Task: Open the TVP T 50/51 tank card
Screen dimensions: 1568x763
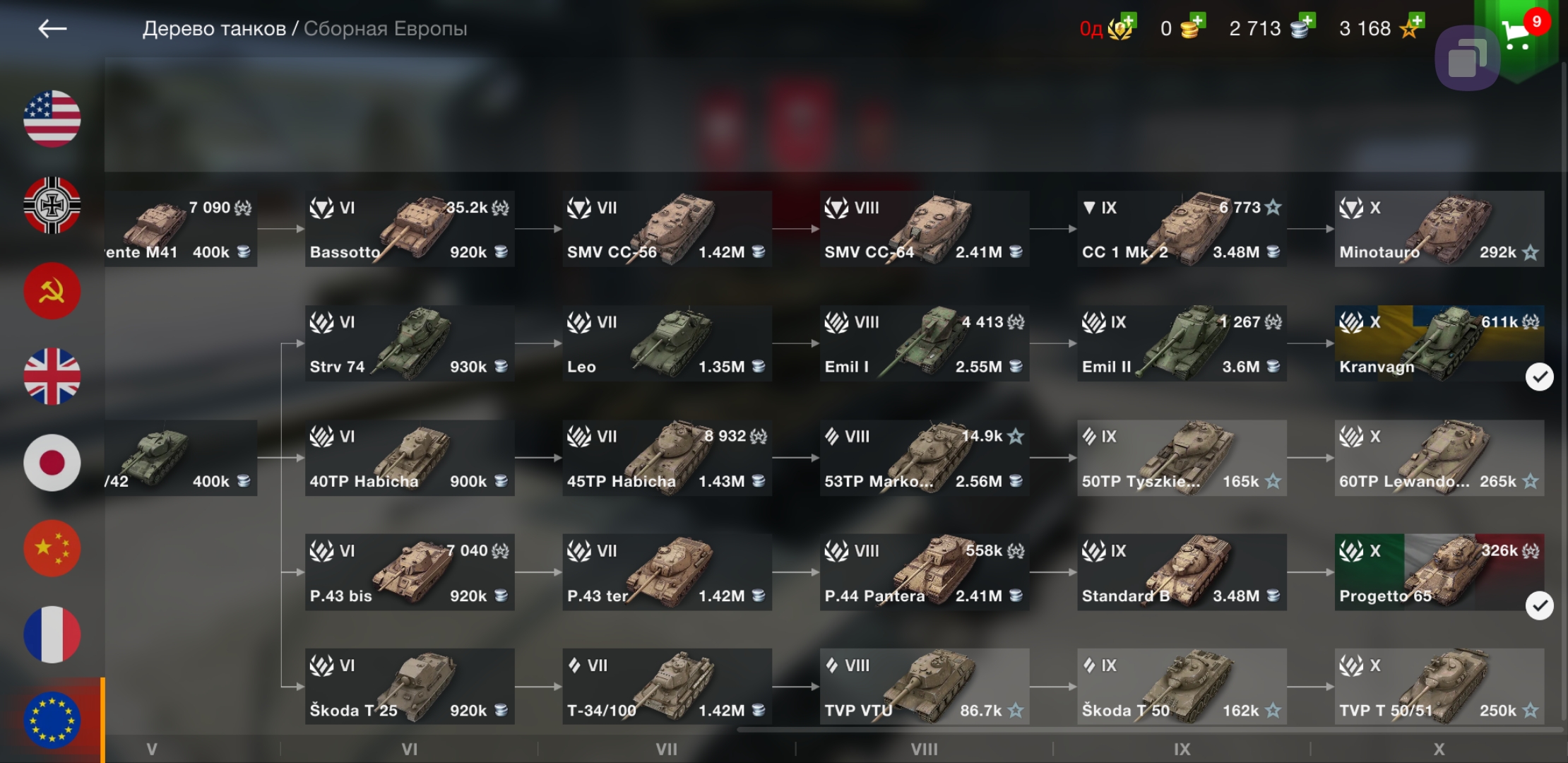Action: click(x=1439, y=687)
